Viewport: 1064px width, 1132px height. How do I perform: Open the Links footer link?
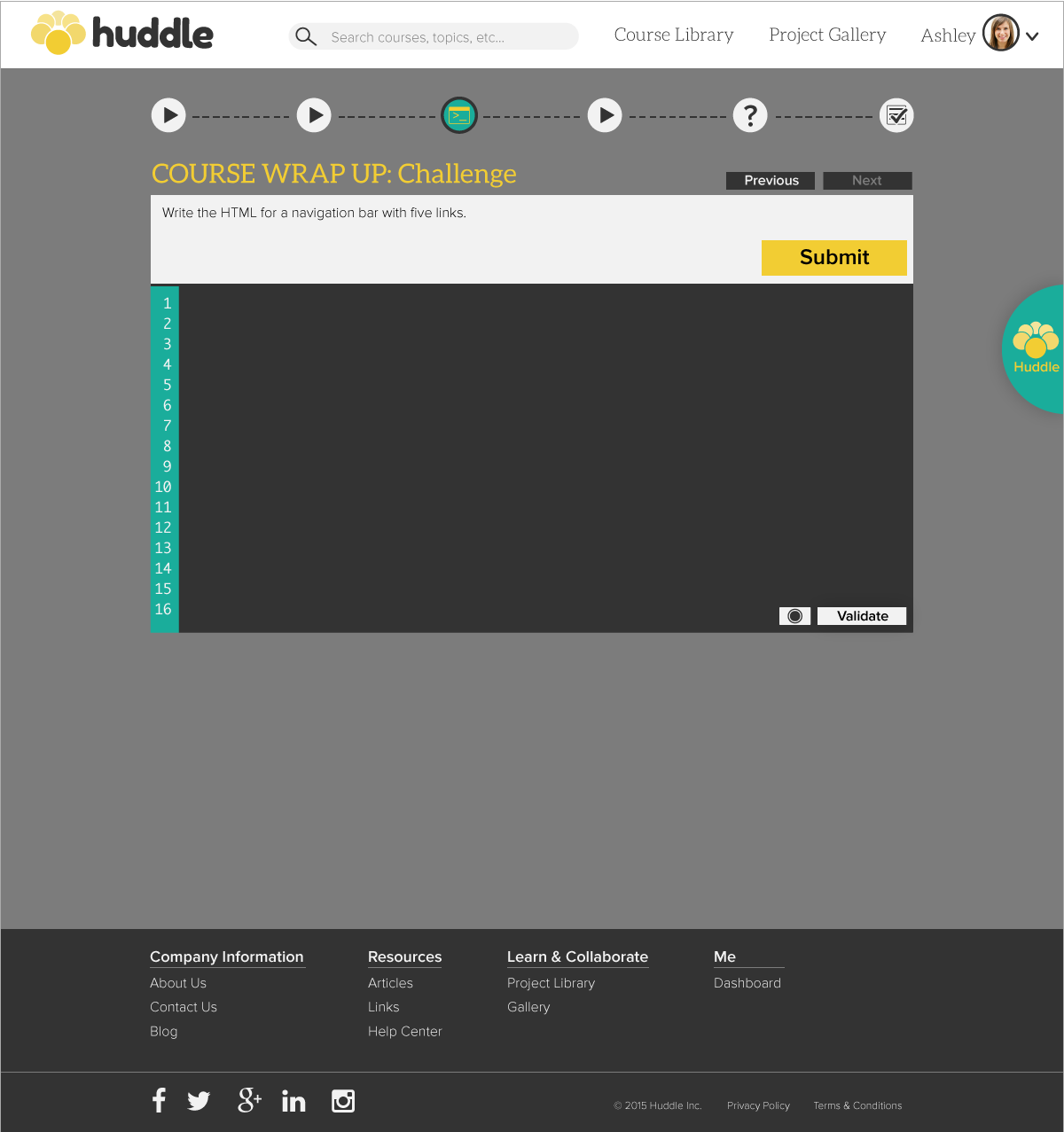click(x=384, y=1007)
